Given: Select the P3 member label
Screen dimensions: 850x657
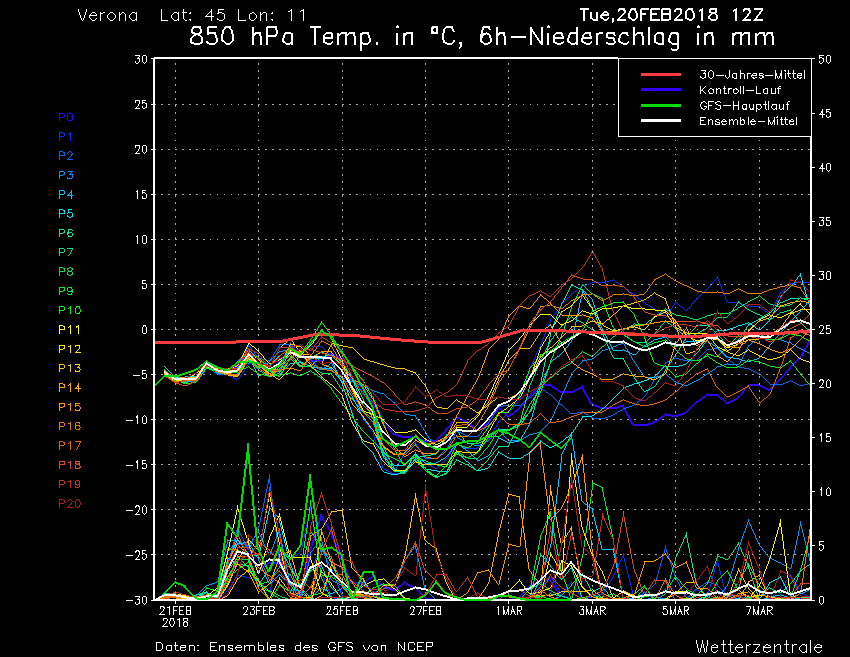Looking at the screenshot, I should click(x=66, y=175).
